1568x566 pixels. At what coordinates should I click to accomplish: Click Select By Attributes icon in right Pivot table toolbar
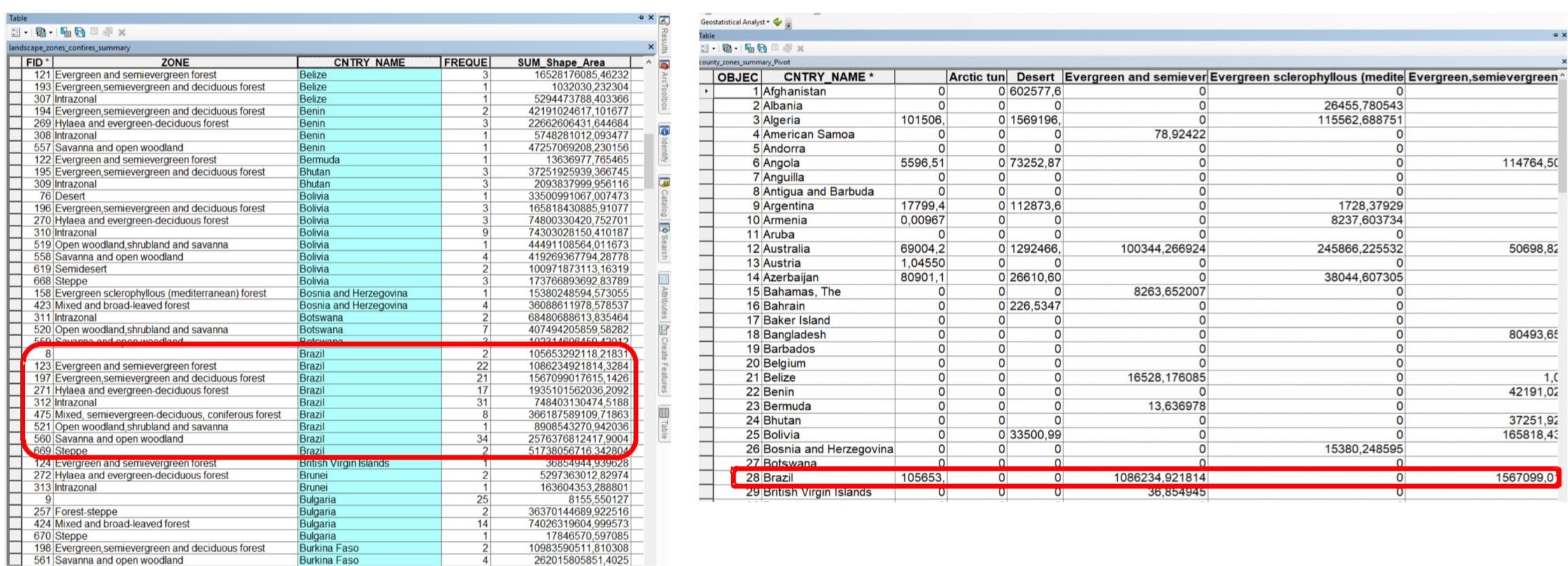(x=749, y=48)
